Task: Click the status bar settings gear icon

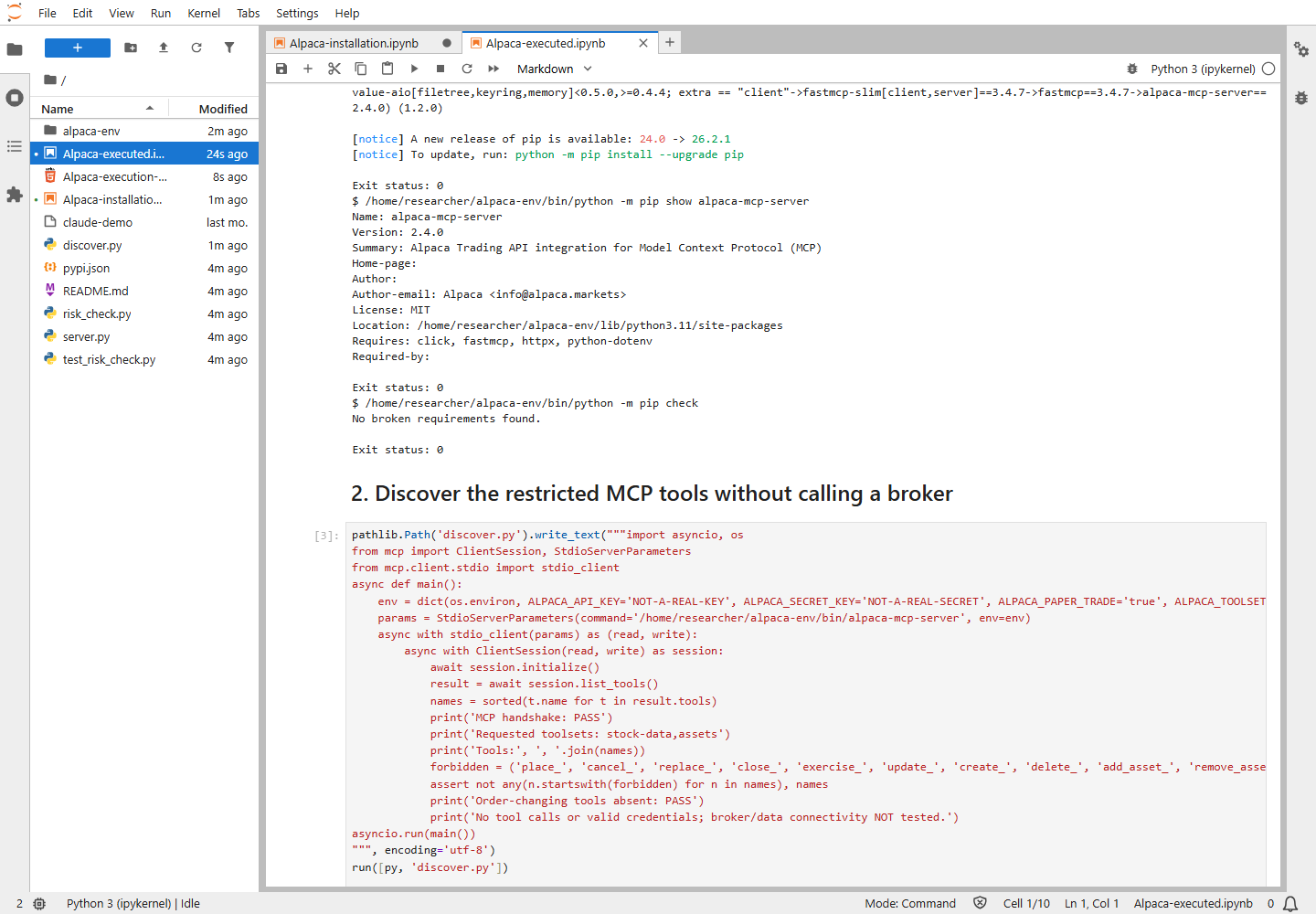Action: tap(39, 903)
